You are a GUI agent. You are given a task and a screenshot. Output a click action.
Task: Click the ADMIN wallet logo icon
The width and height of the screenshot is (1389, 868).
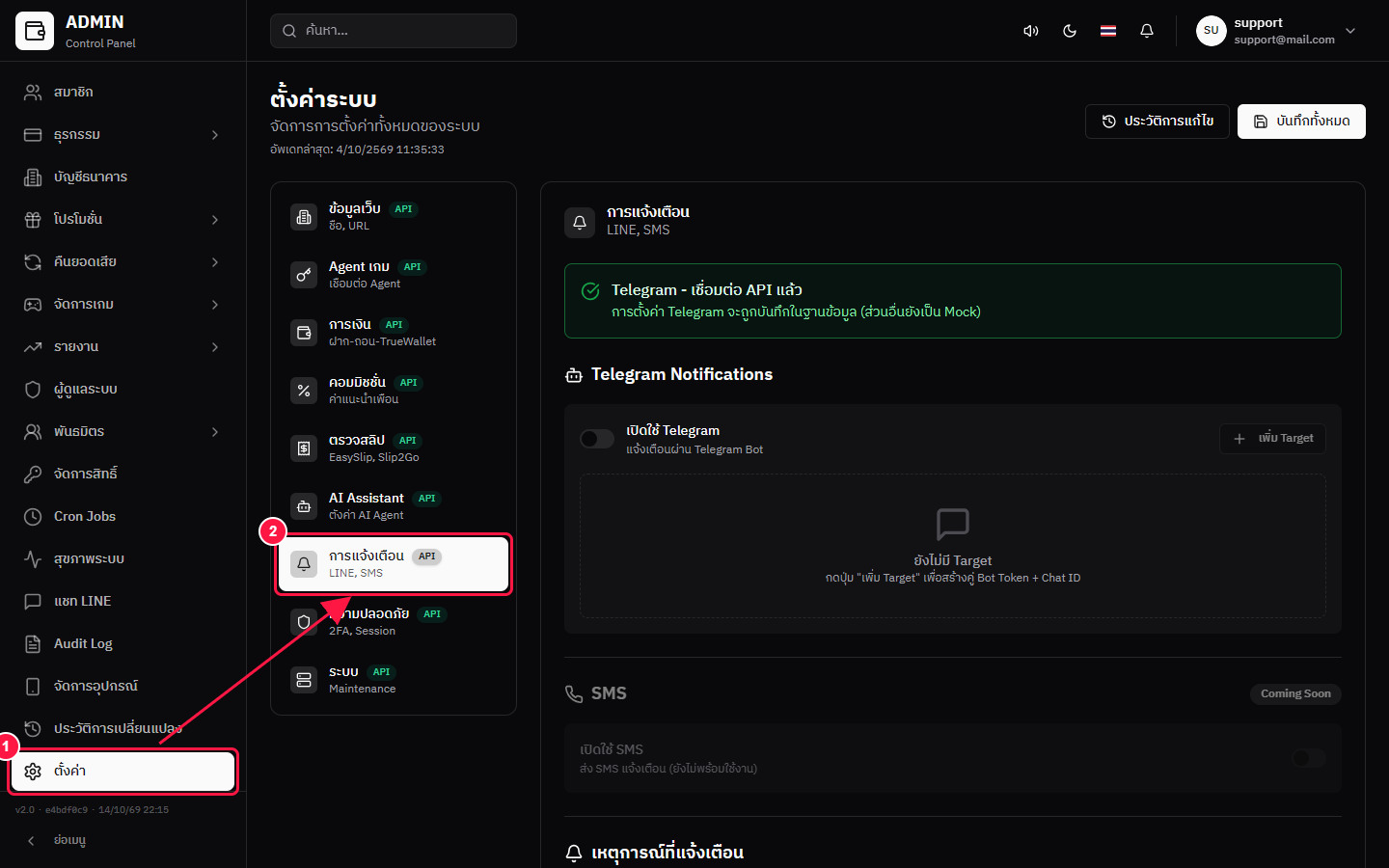35,31
